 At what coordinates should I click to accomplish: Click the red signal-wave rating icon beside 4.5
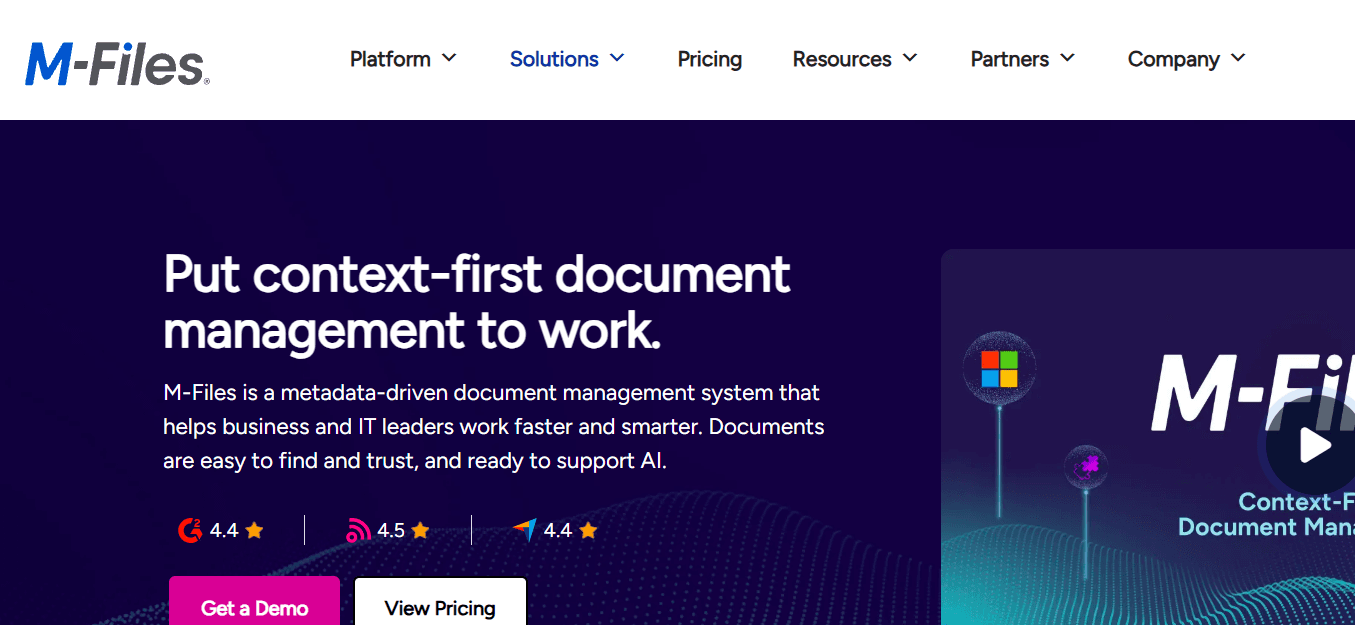pos(358,530)
